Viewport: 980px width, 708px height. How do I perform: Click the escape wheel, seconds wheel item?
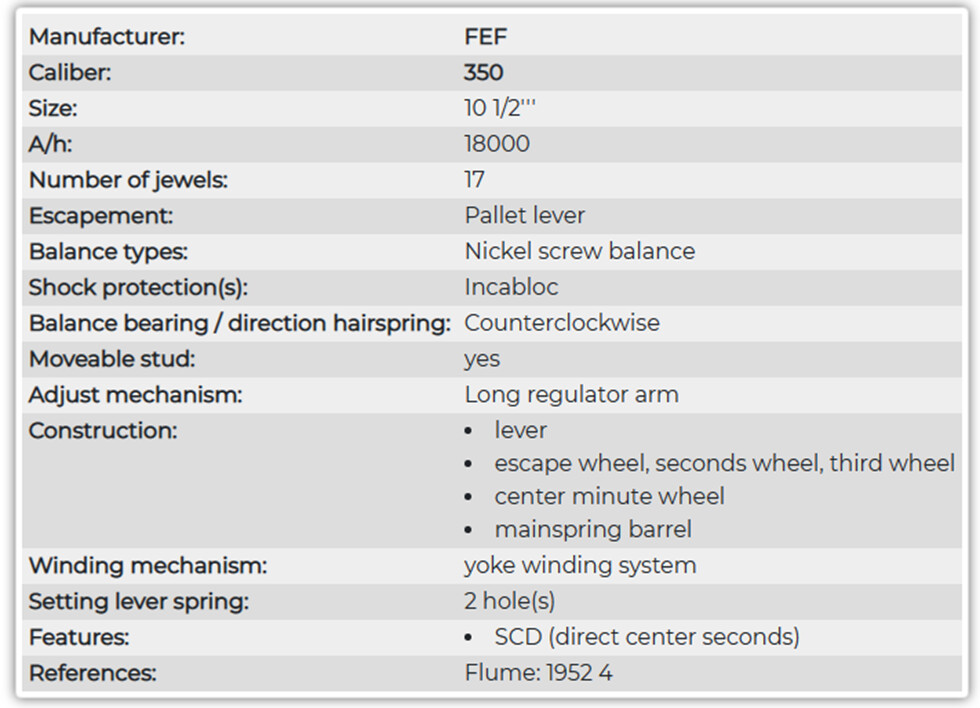click(x=724, y=464)
